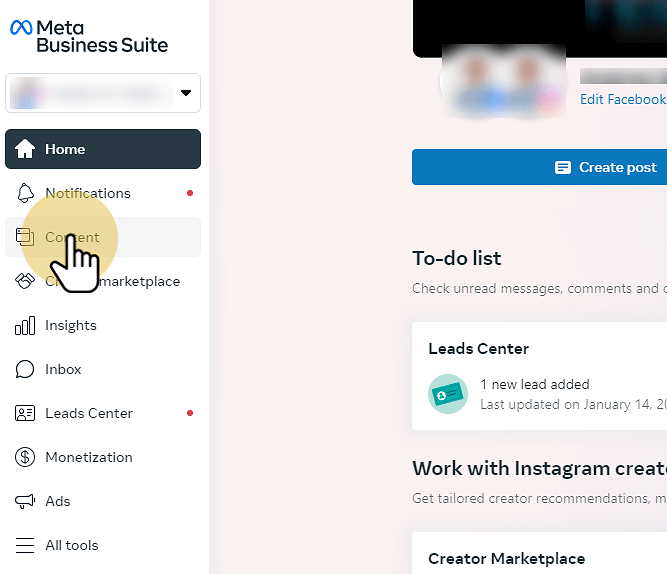Image resolution: width=667 pixels, height=574 pixels.
Task: Expand the account selector dropdown arrow
Action: pyautogui.click(x=186, y=93)
